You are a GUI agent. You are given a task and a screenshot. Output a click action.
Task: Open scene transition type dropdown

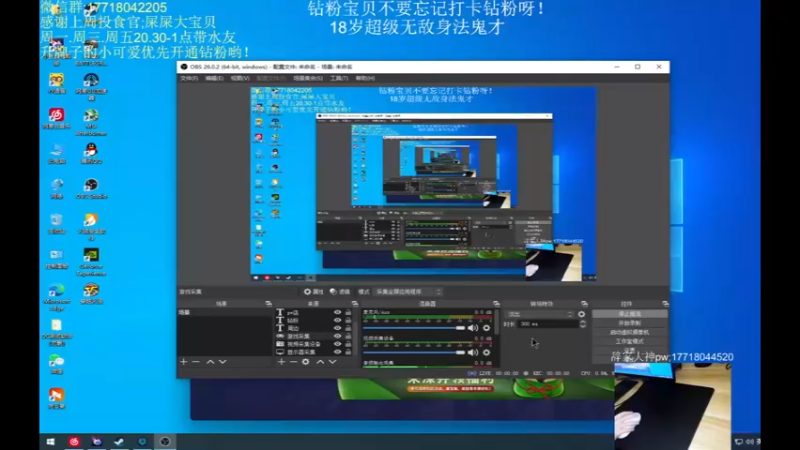coord(539,314)
